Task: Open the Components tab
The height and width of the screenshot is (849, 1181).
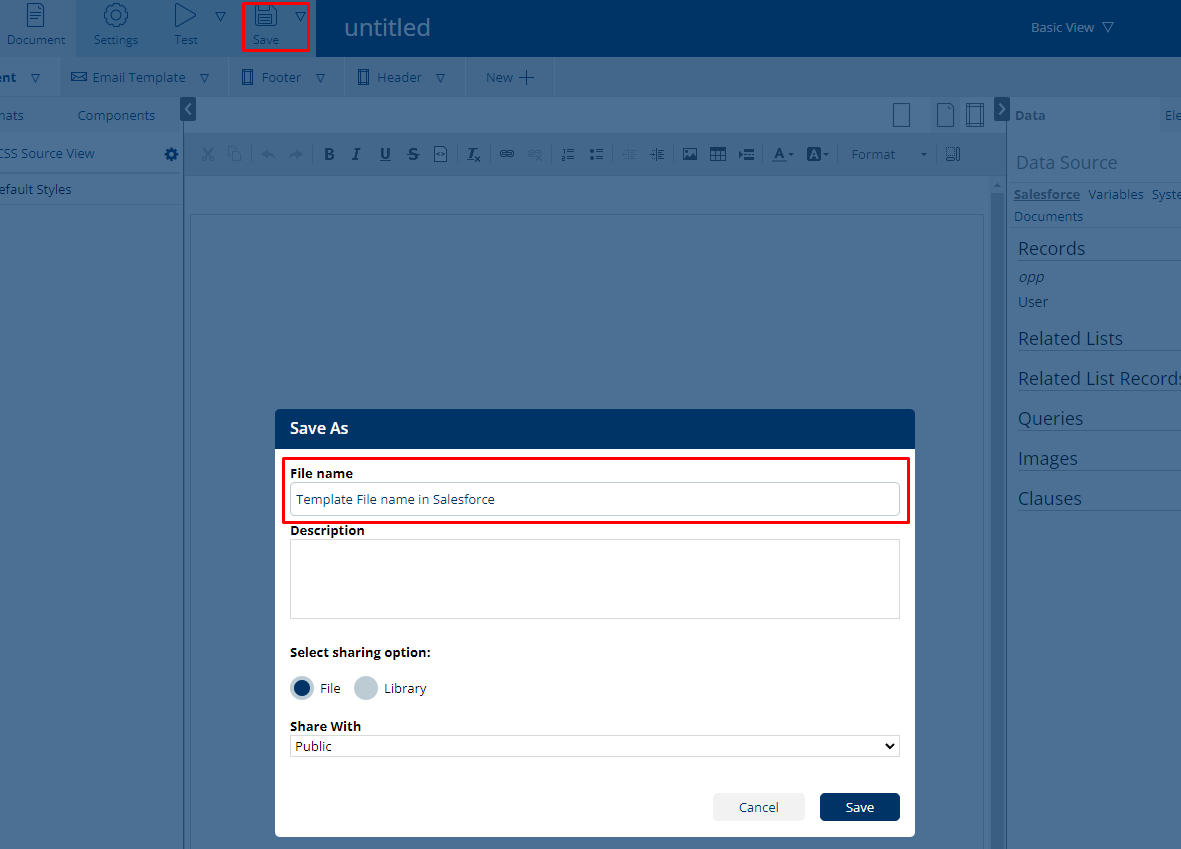Action: [x=116, y=115]
